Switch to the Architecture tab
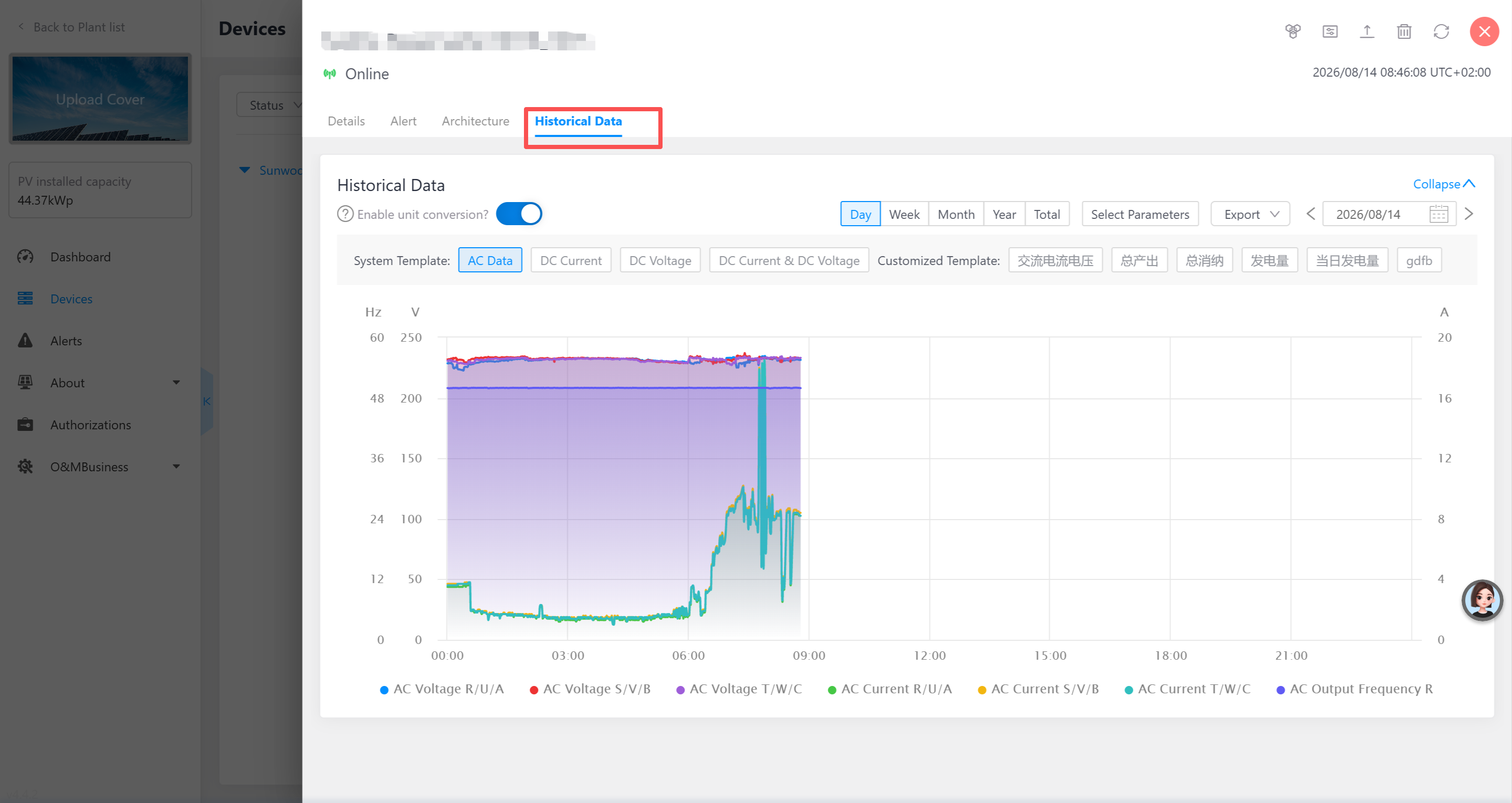 (x=476, y=121)
